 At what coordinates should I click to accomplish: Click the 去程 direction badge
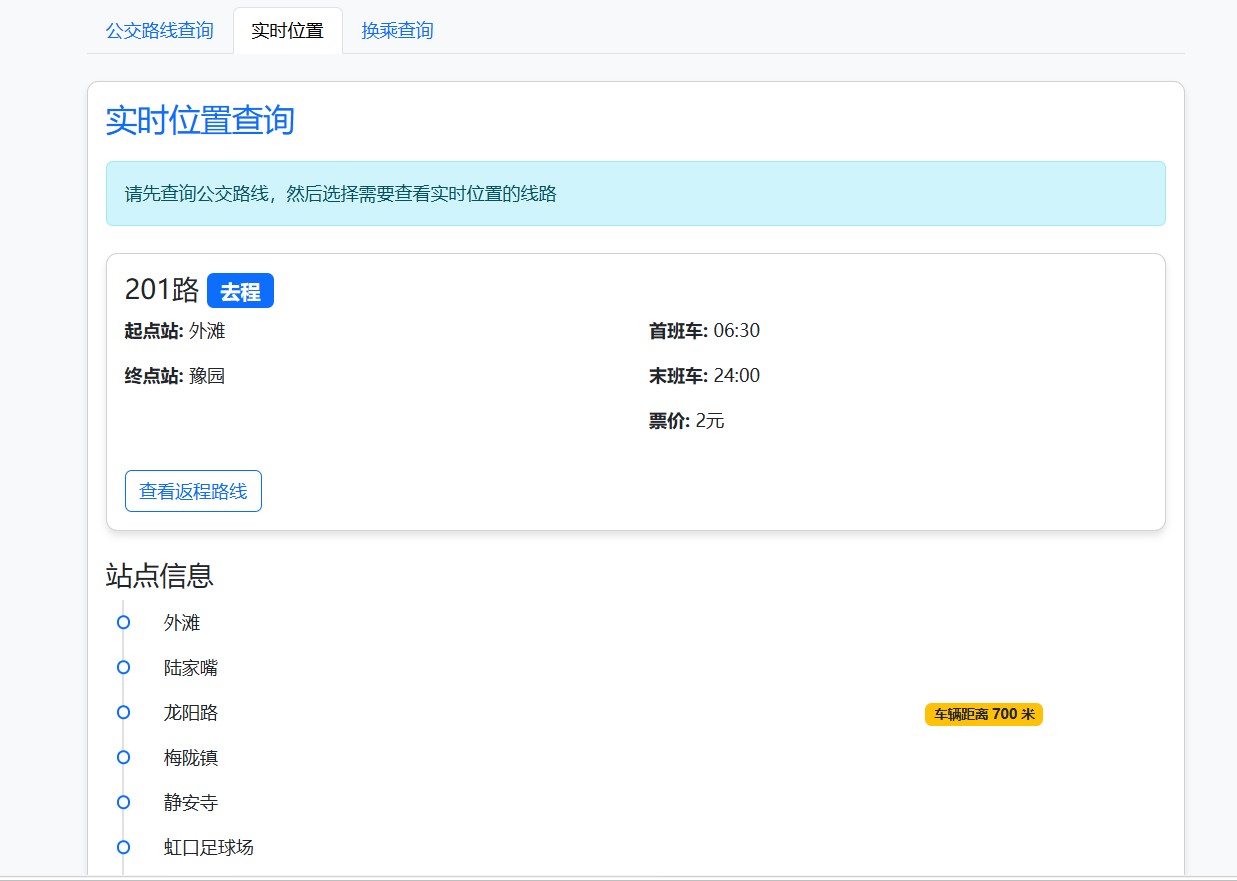tap(240, 291)
